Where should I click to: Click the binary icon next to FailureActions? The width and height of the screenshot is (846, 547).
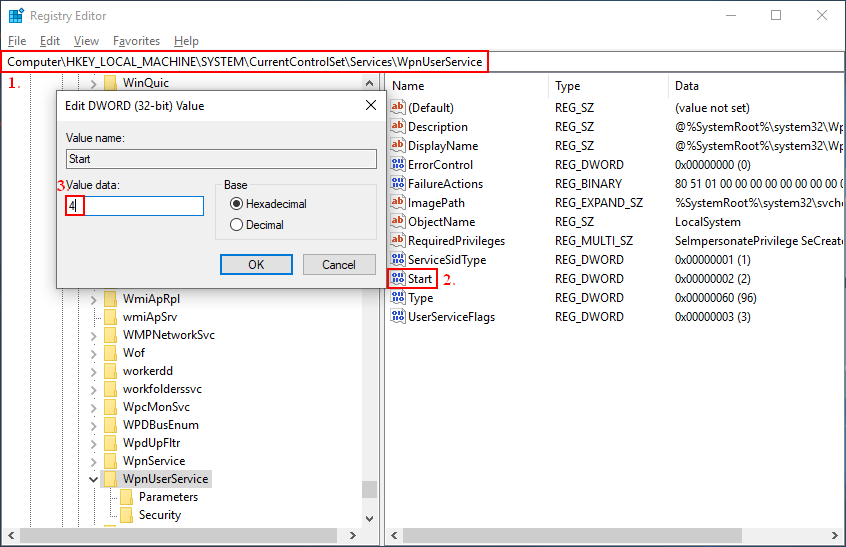point(398,184)
